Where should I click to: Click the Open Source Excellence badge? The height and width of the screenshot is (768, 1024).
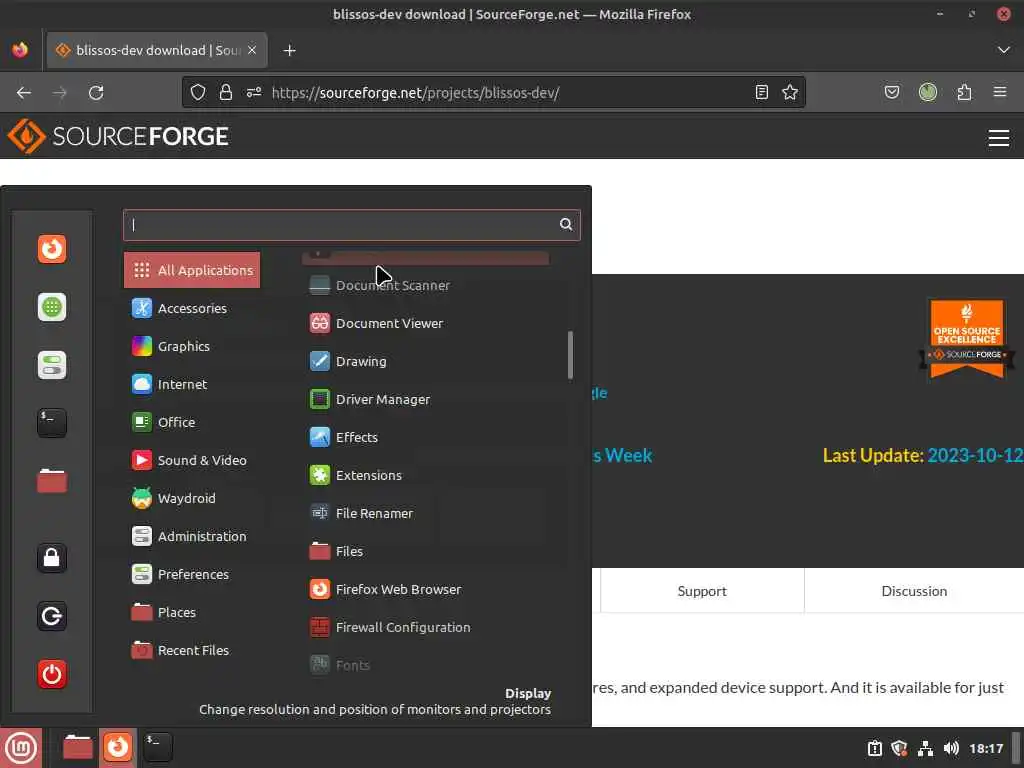[x=967, y=338]
